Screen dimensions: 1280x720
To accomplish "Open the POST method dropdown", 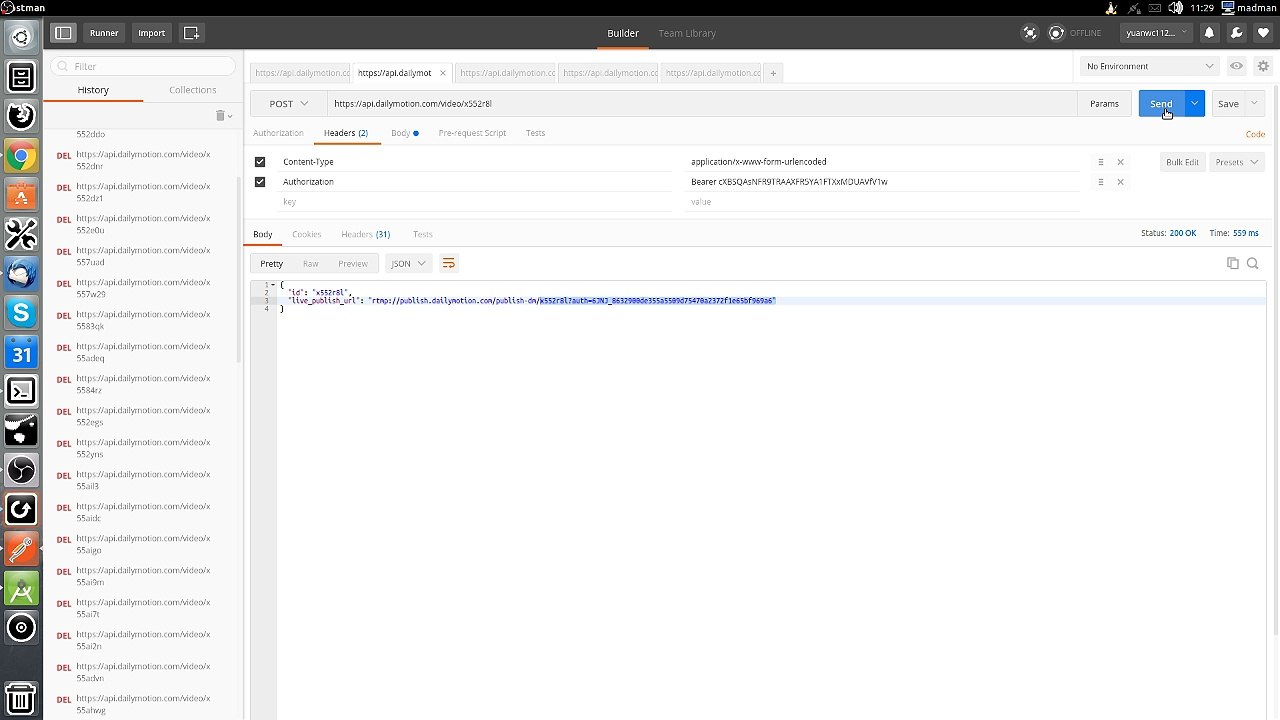I will point(289,103).
